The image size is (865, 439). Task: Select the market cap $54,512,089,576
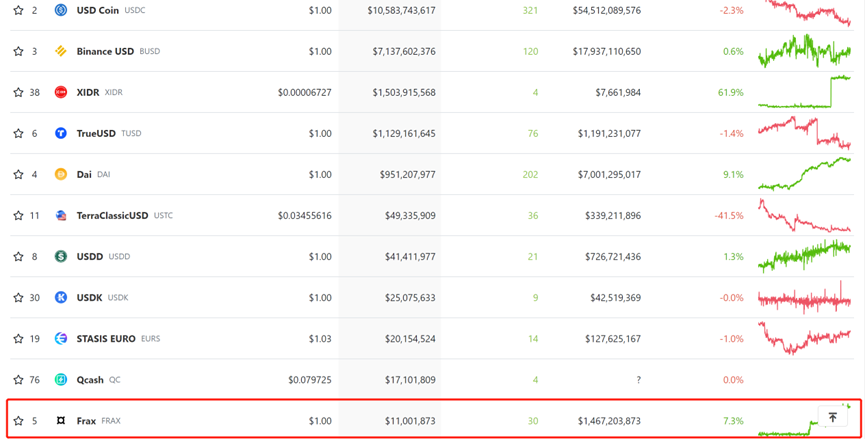click(607, 10)
